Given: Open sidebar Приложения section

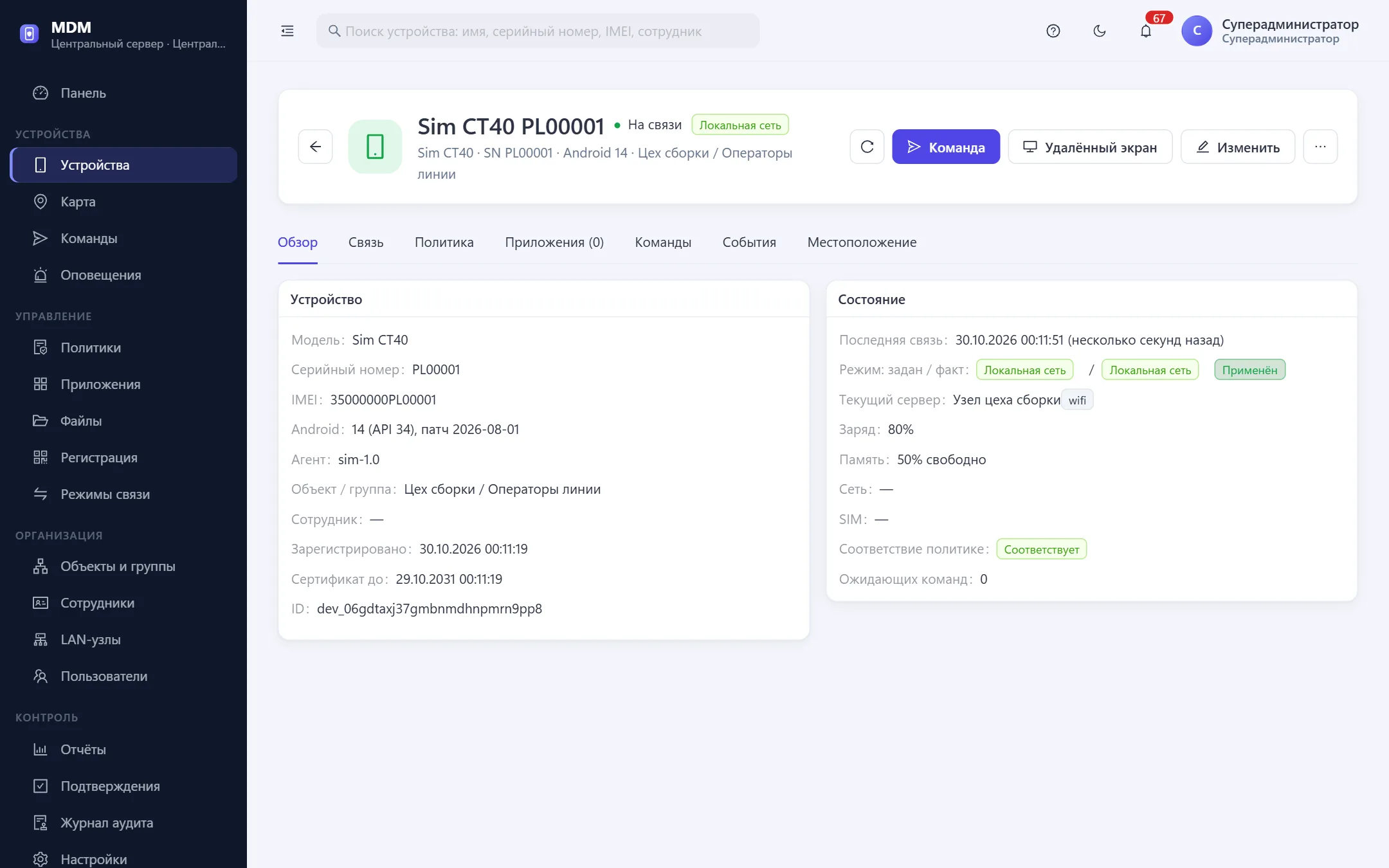Looking at the screenshot, I should (123, 384).
